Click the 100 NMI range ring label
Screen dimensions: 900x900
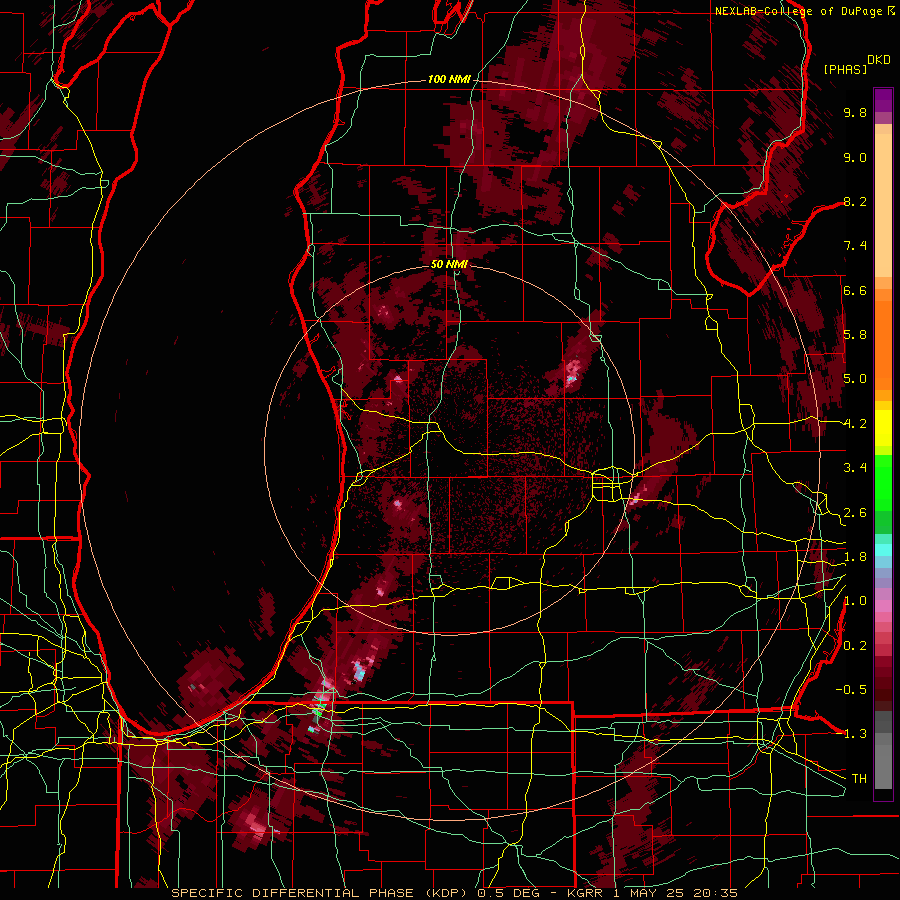click(449, 79)
